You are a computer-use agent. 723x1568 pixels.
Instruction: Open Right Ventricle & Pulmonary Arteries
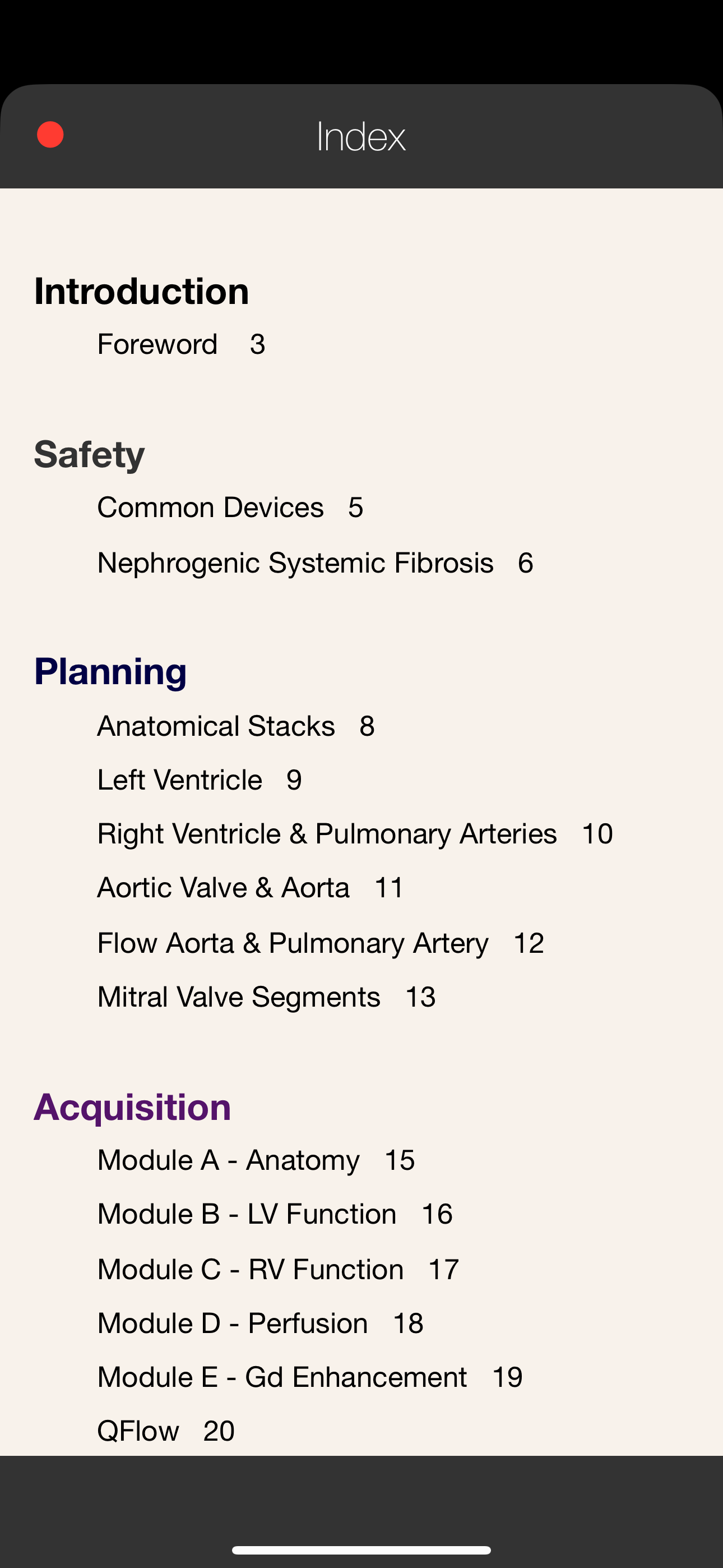pos(355,834)
